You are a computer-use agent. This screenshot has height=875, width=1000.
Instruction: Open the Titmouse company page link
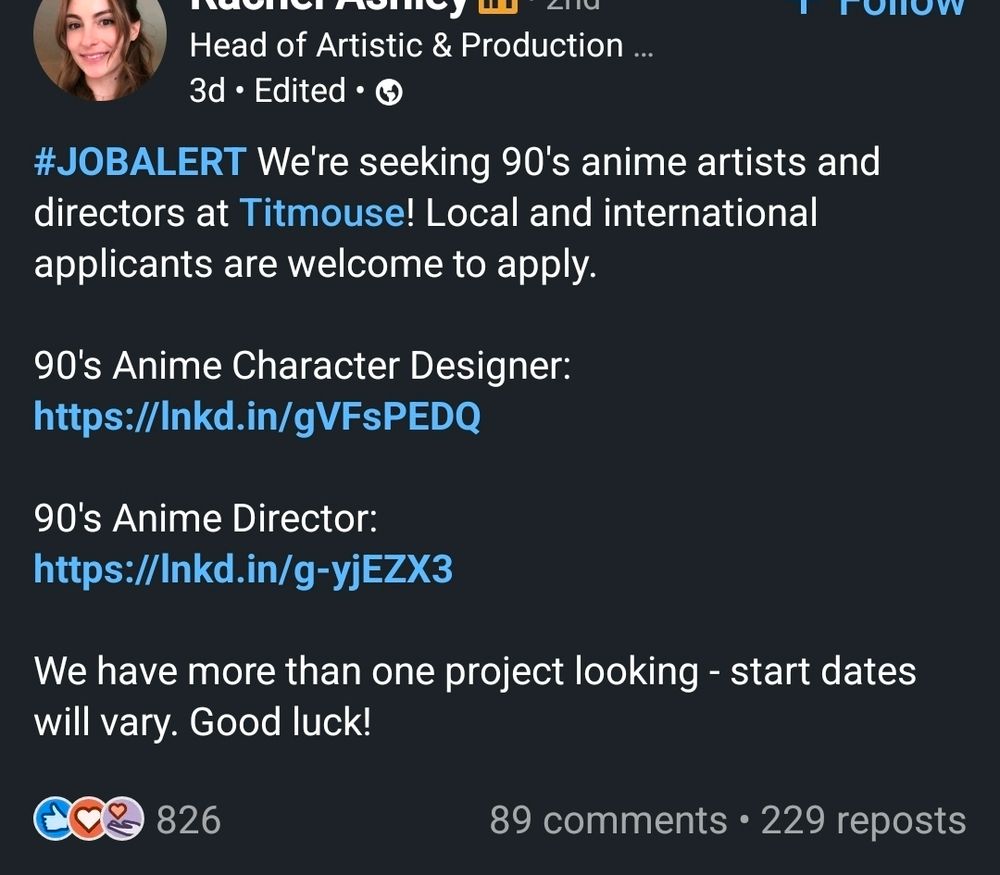320,212
